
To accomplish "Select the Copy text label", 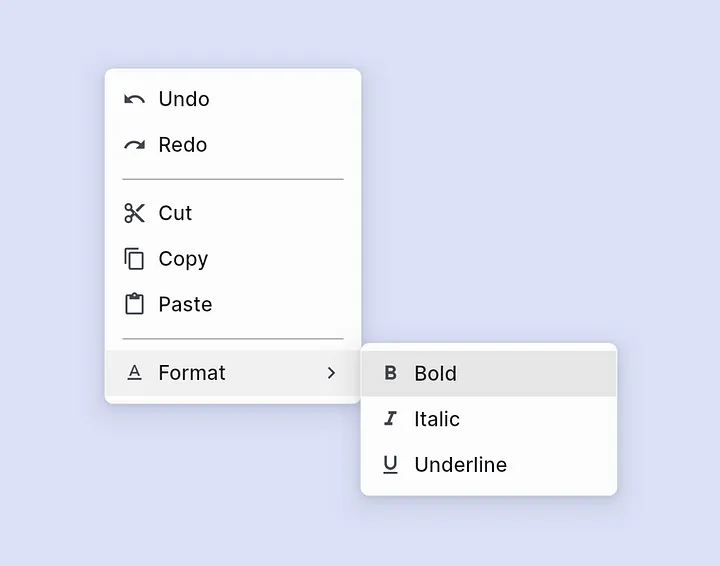I will point(183,259).
